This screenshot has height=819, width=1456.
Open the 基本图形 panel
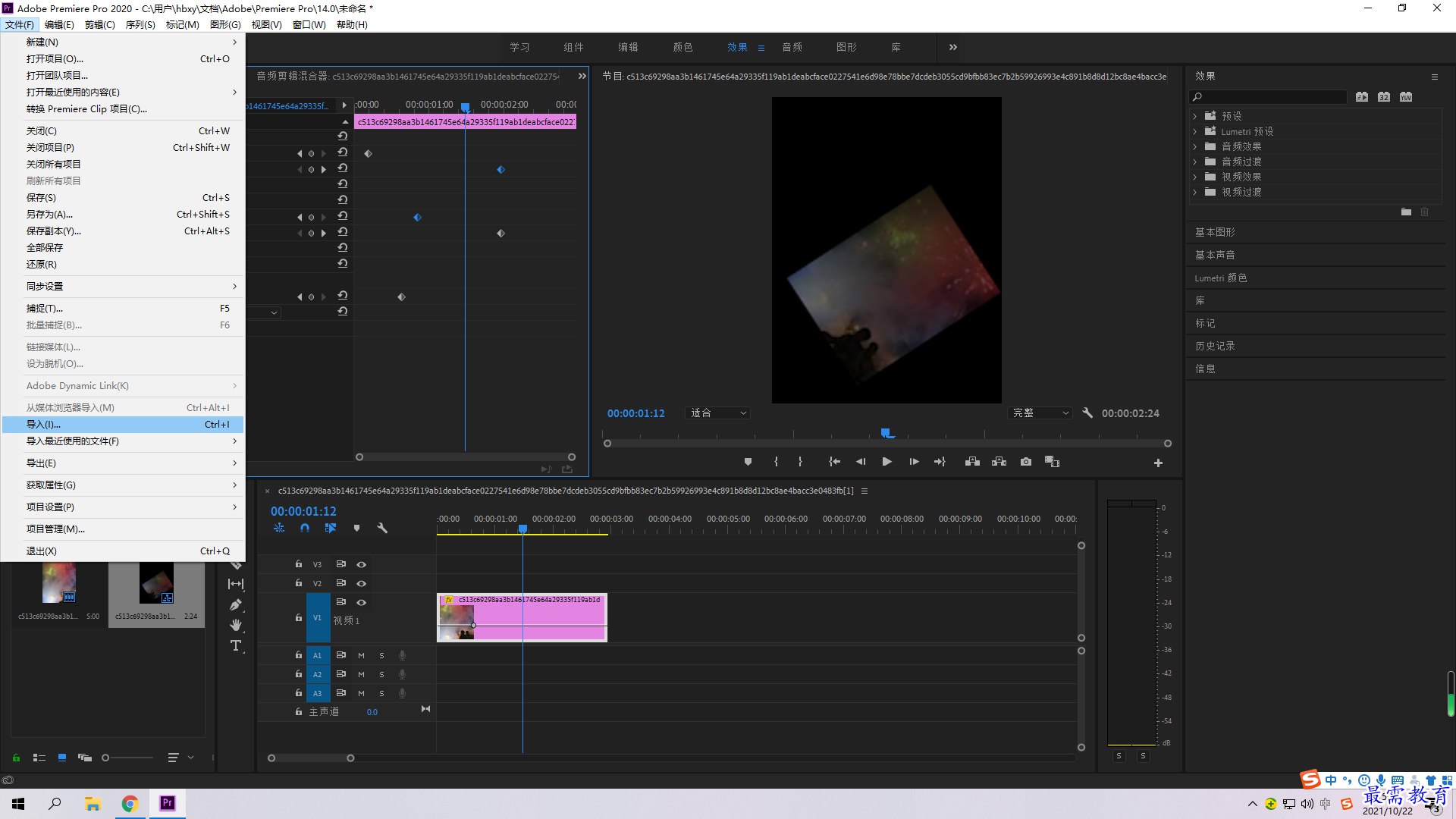point(1215,232)
